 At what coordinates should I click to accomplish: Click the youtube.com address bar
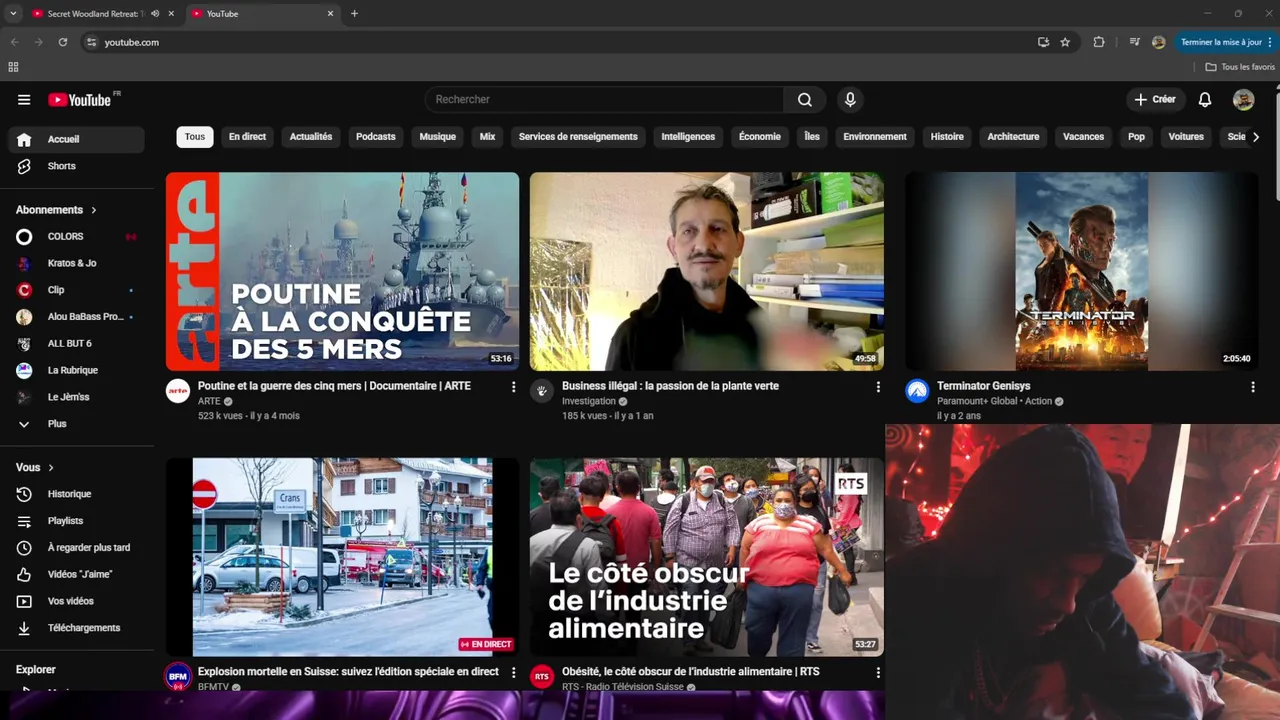point(560,42)
